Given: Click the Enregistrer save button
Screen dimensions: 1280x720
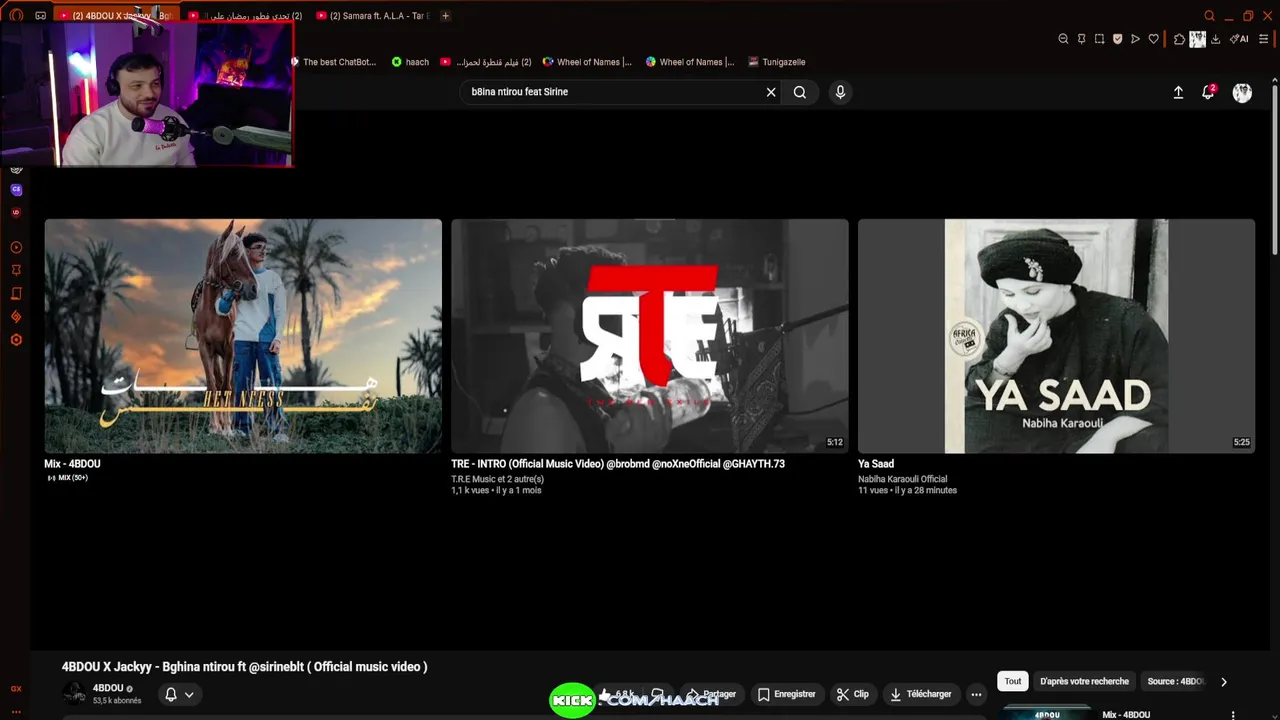Looking at the screenshot, I should 786,694.
